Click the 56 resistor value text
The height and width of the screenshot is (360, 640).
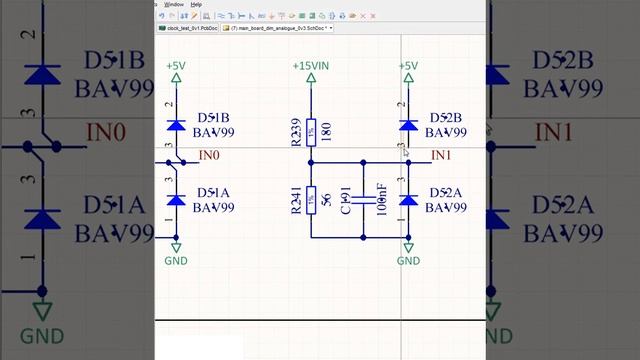tap(326, 200)
